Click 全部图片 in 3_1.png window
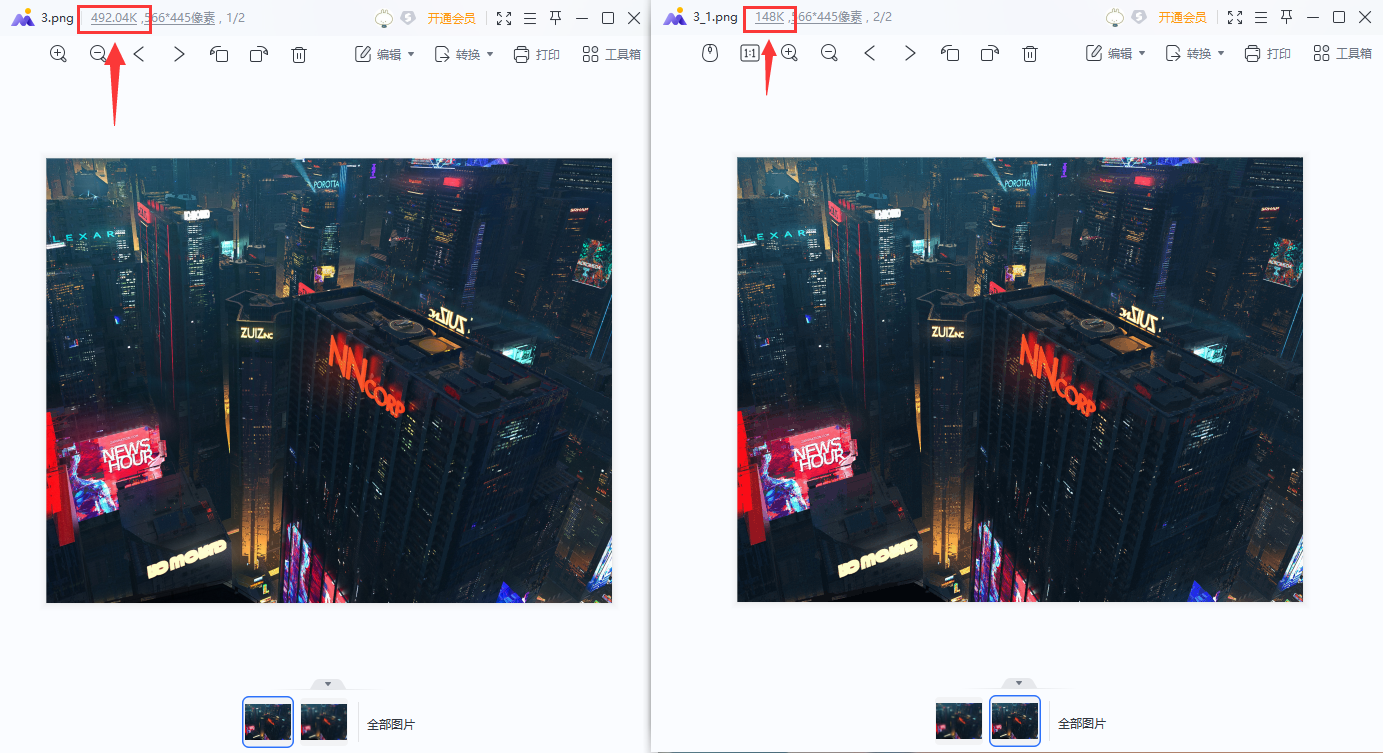Screen dimensions: 1383x753 tap(1082, 724)
